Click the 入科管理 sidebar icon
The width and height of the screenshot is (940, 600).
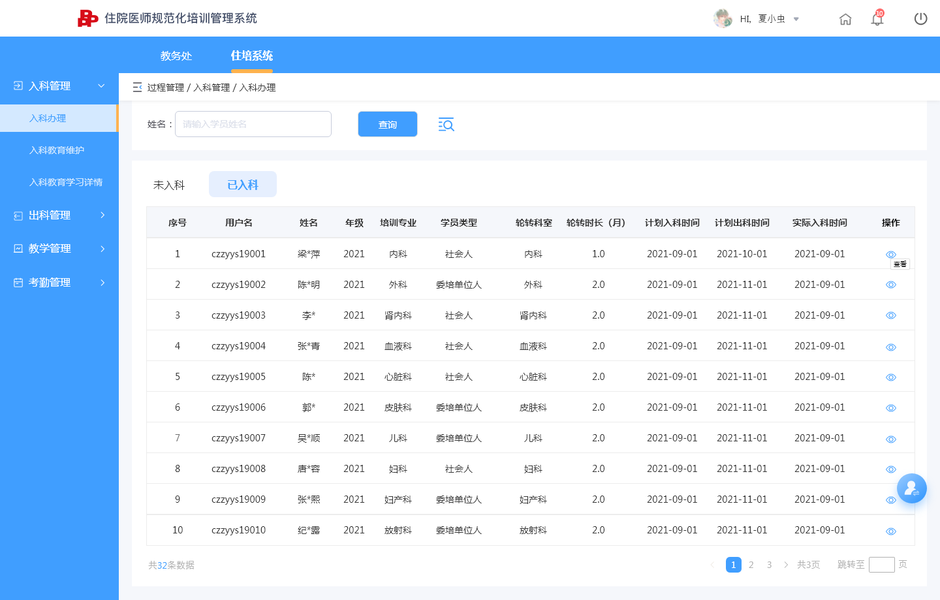[18, 86]
